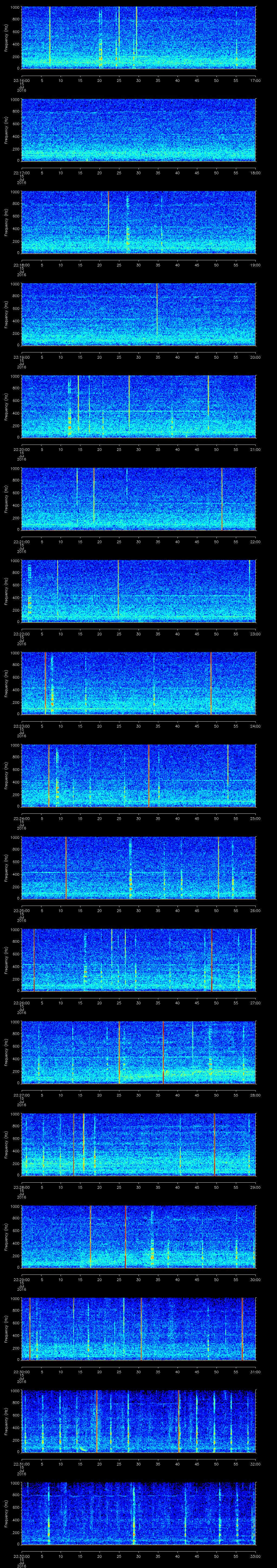Click the 22:31:00 start time label
The image size is (277, 1568).
pyautogui.click(x=22, y=1464)
